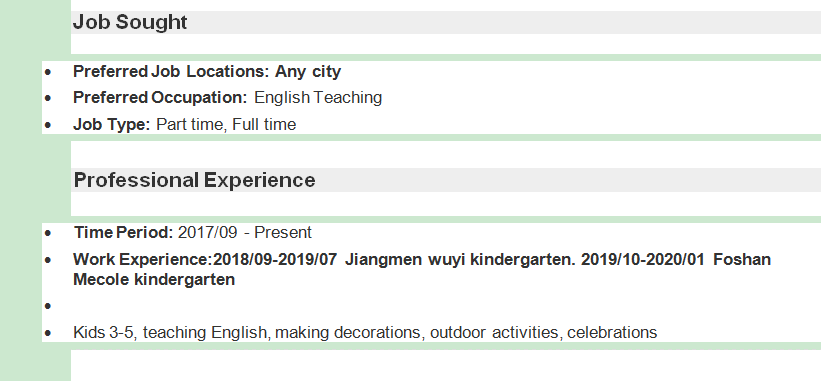Click the Work Experience label
Image resolution: width=821 pixels, height=381 pixels.
(143, 260)
